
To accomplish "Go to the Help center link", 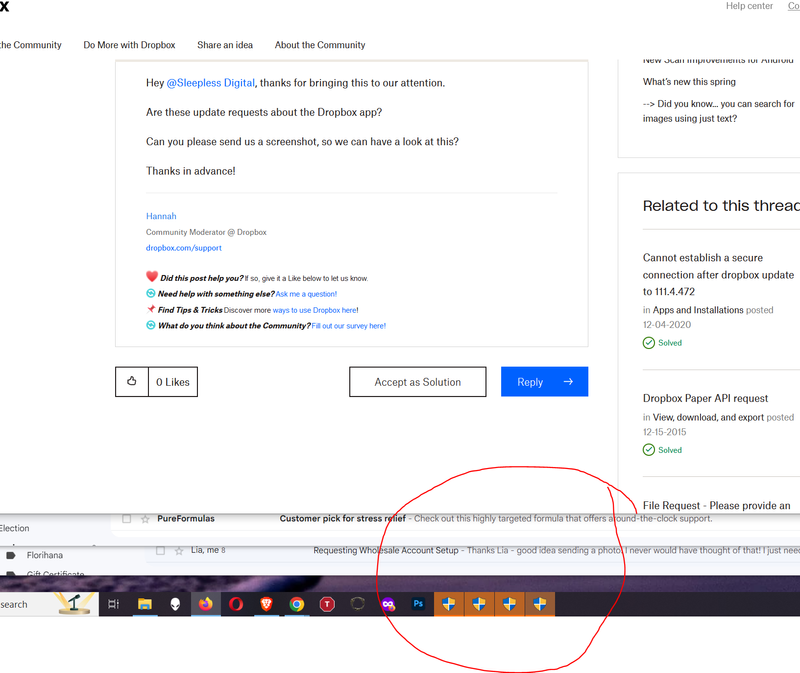I will 749,6.
